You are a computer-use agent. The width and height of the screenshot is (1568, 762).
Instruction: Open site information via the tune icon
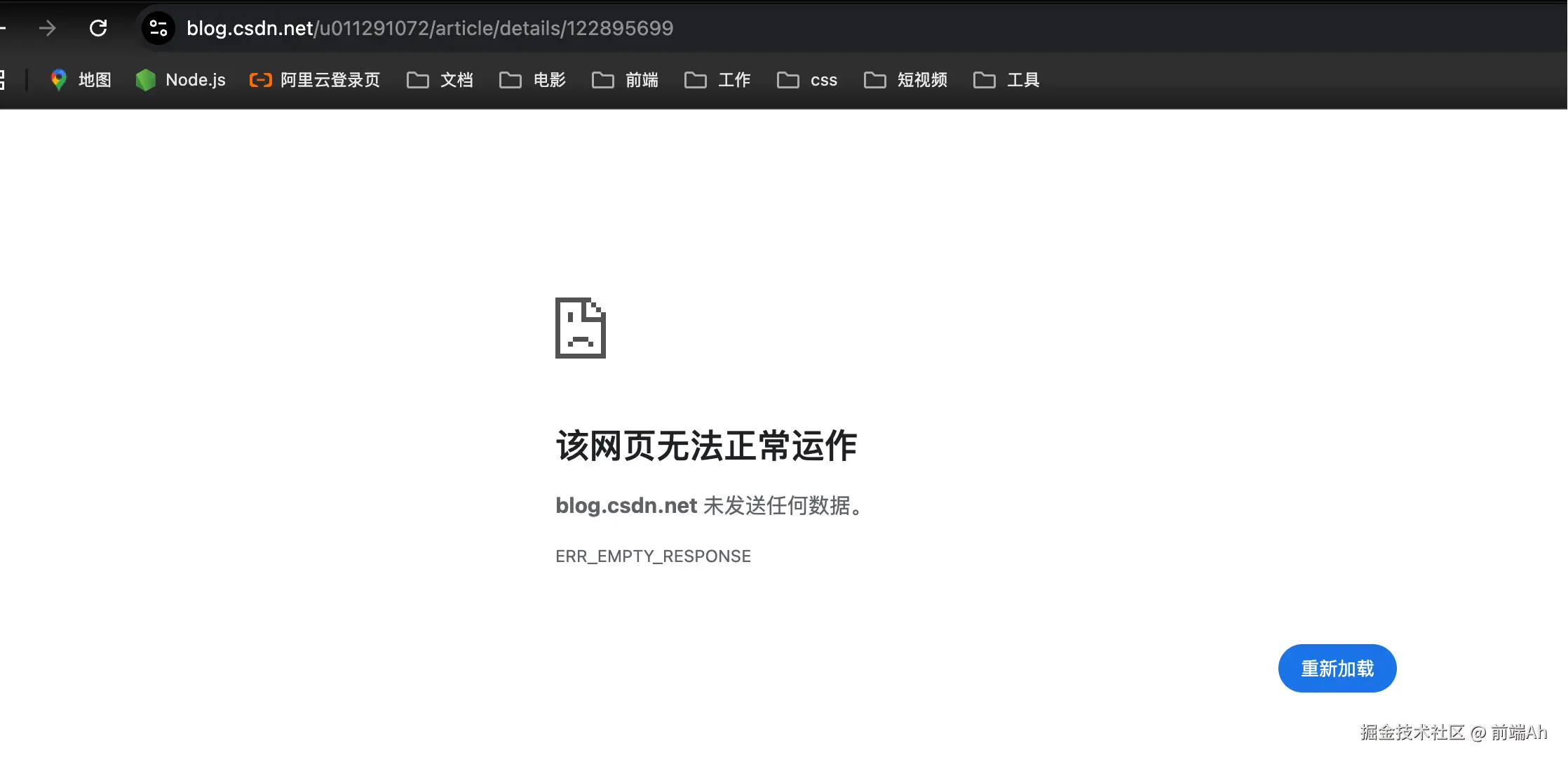tap(157, 28)
